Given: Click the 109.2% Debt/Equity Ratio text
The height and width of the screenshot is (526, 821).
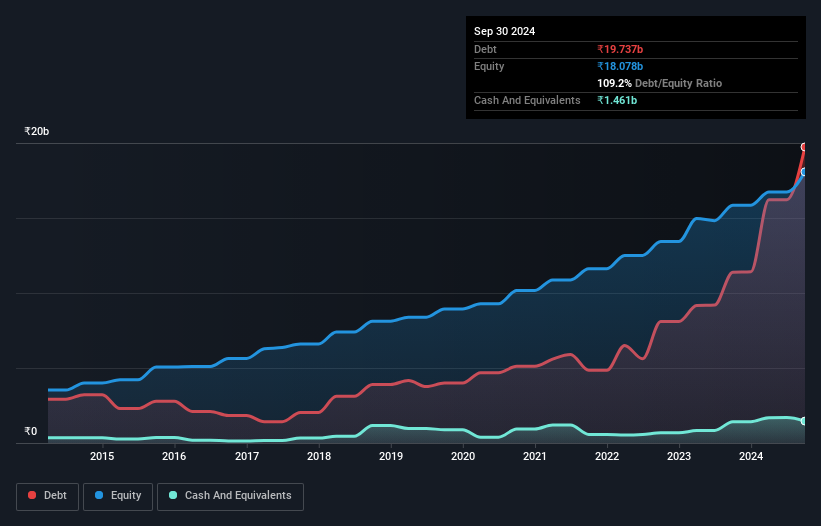Looking at the screenshot, I should [x=659, y=83].
